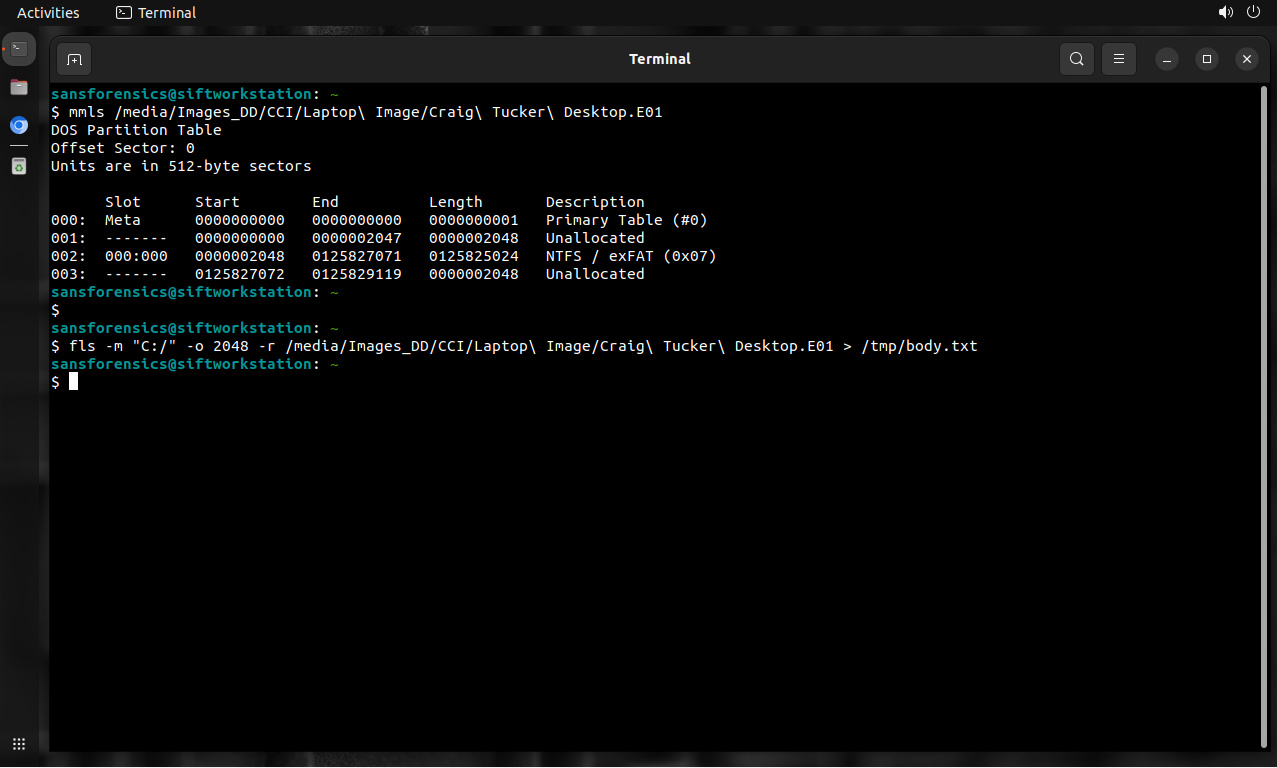Click the volume icon in the top bar
The height and width of the screenshot is (768, 1277).
pos(1225,13)
